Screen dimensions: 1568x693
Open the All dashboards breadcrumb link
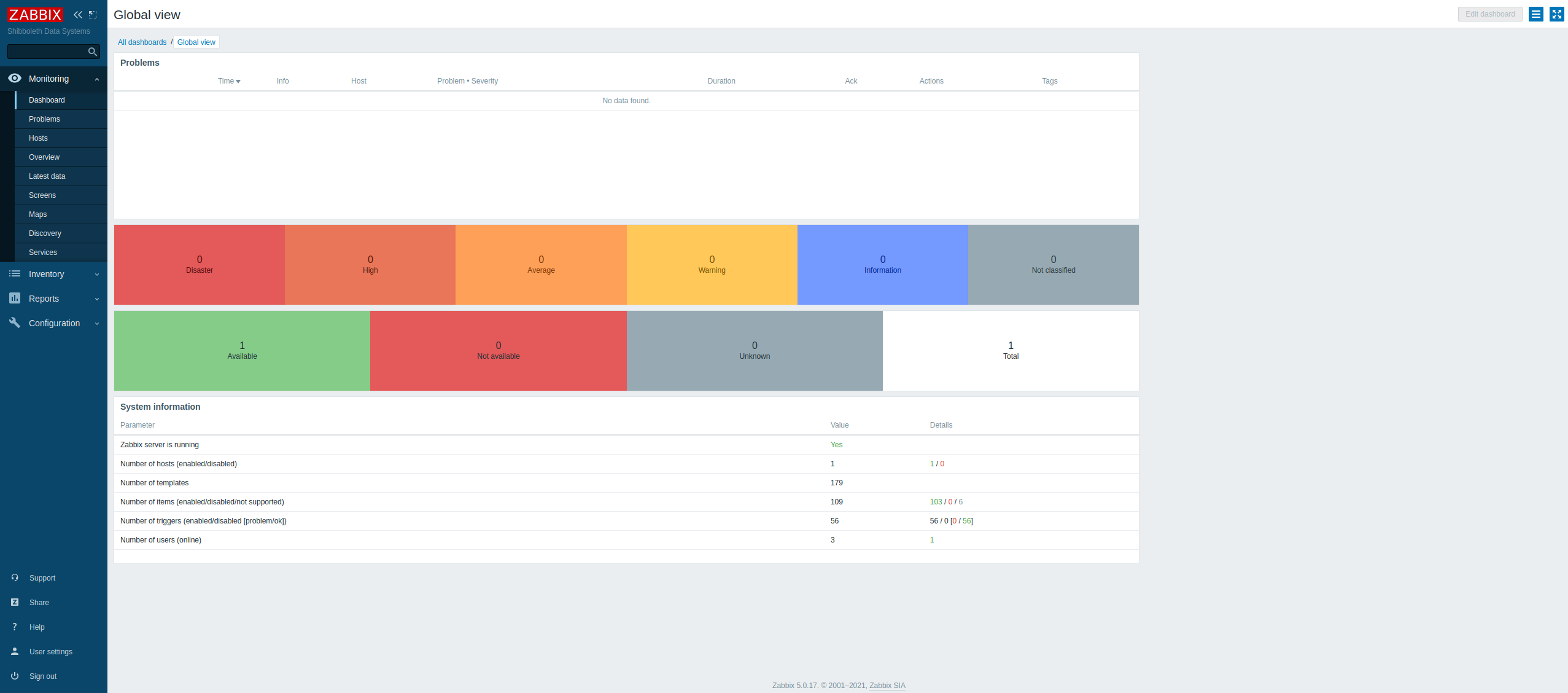(142, 42)
